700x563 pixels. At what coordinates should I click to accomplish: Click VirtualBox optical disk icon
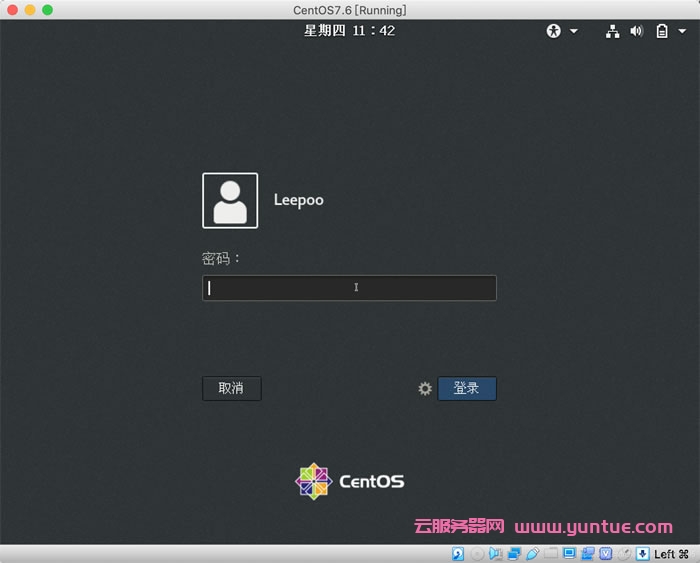(x=477, y=553)
